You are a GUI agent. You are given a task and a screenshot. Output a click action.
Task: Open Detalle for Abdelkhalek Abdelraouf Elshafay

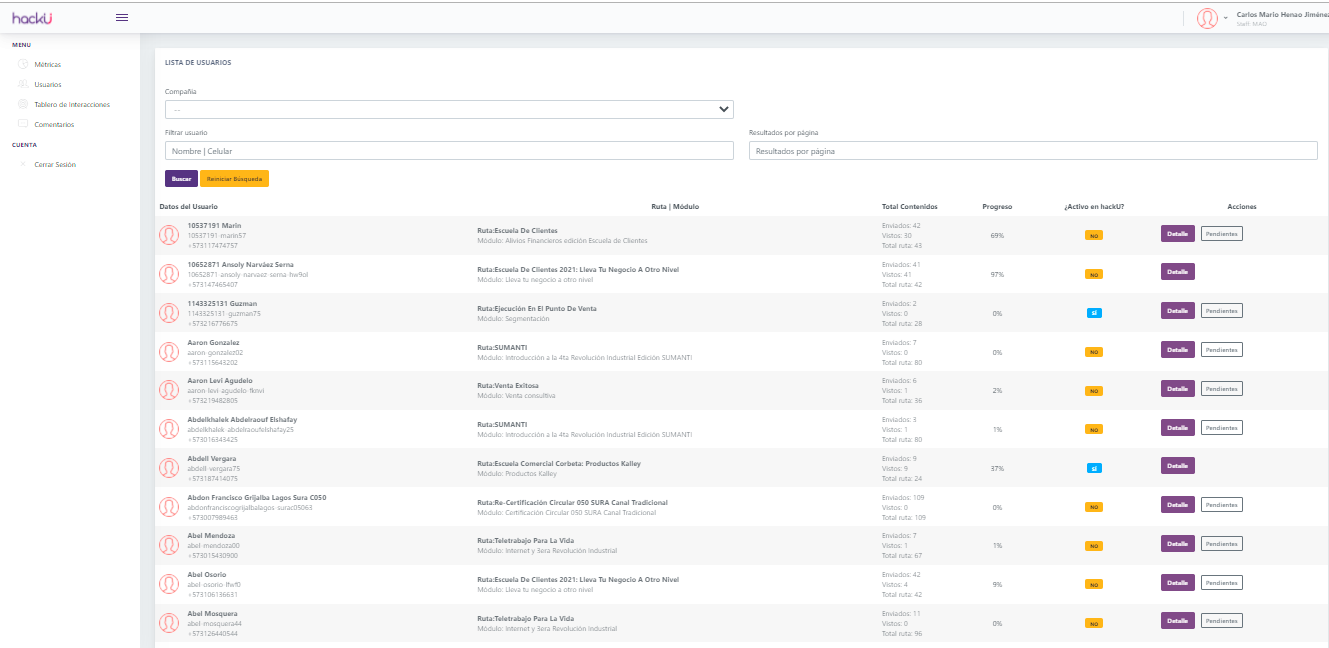click(x=1178, y=427)
